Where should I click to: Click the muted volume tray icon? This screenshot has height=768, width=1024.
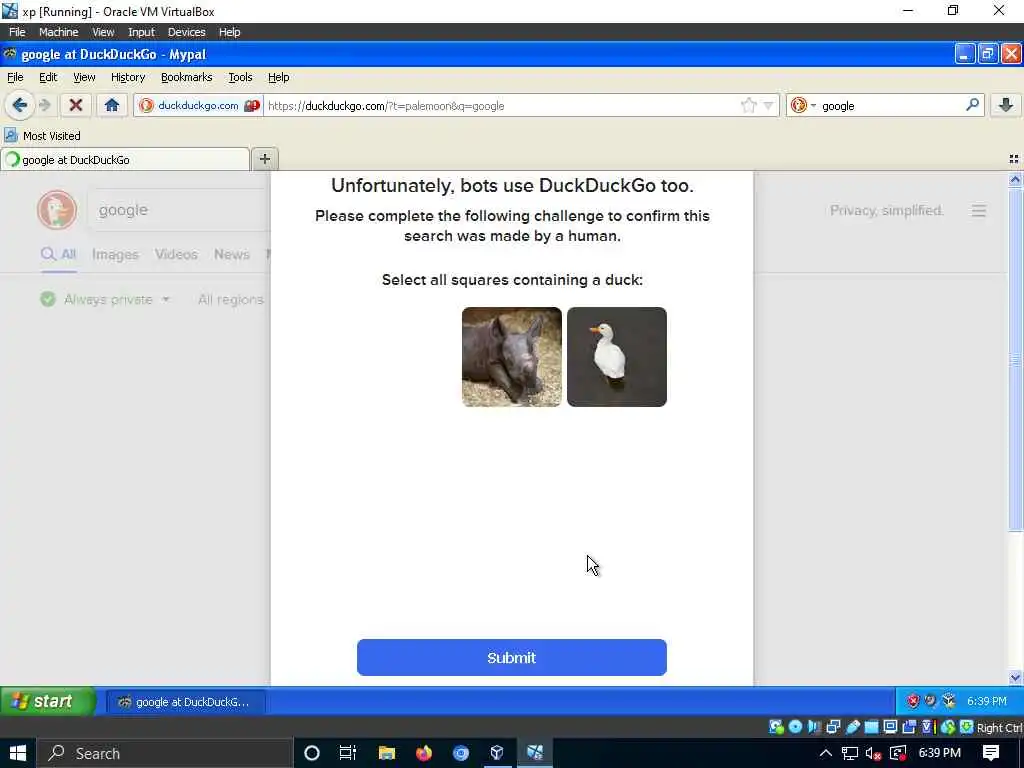[873, 753]
